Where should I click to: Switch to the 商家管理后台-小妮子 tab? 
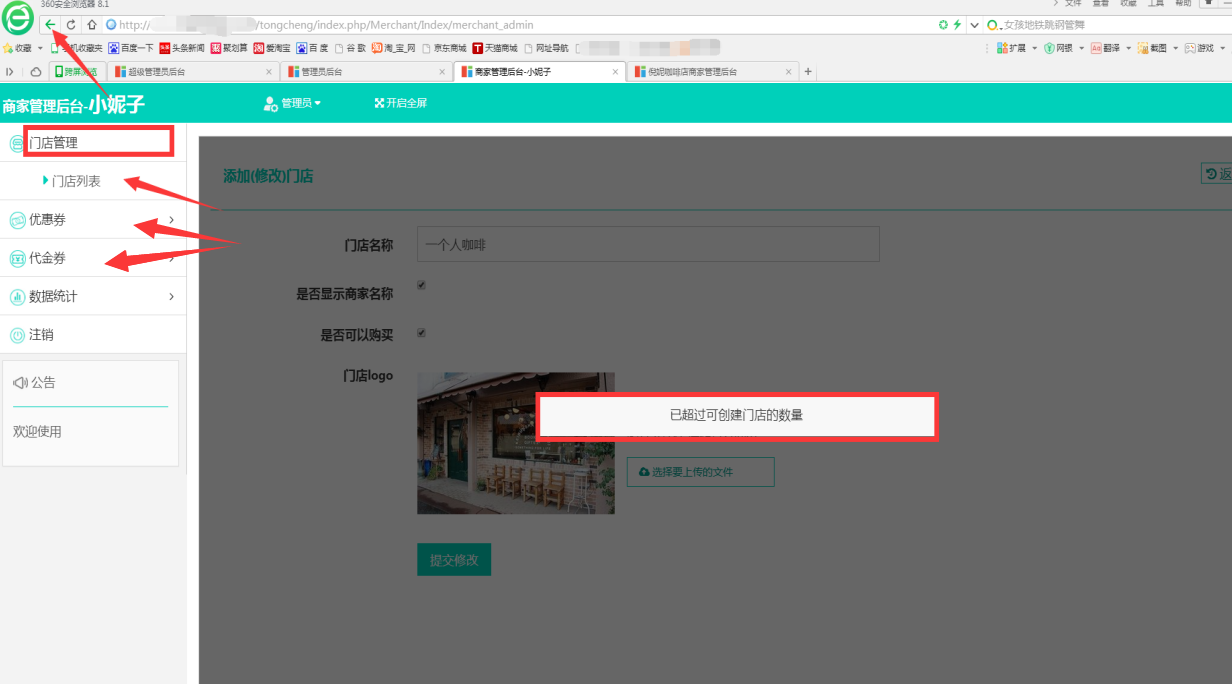click(539, 72)
